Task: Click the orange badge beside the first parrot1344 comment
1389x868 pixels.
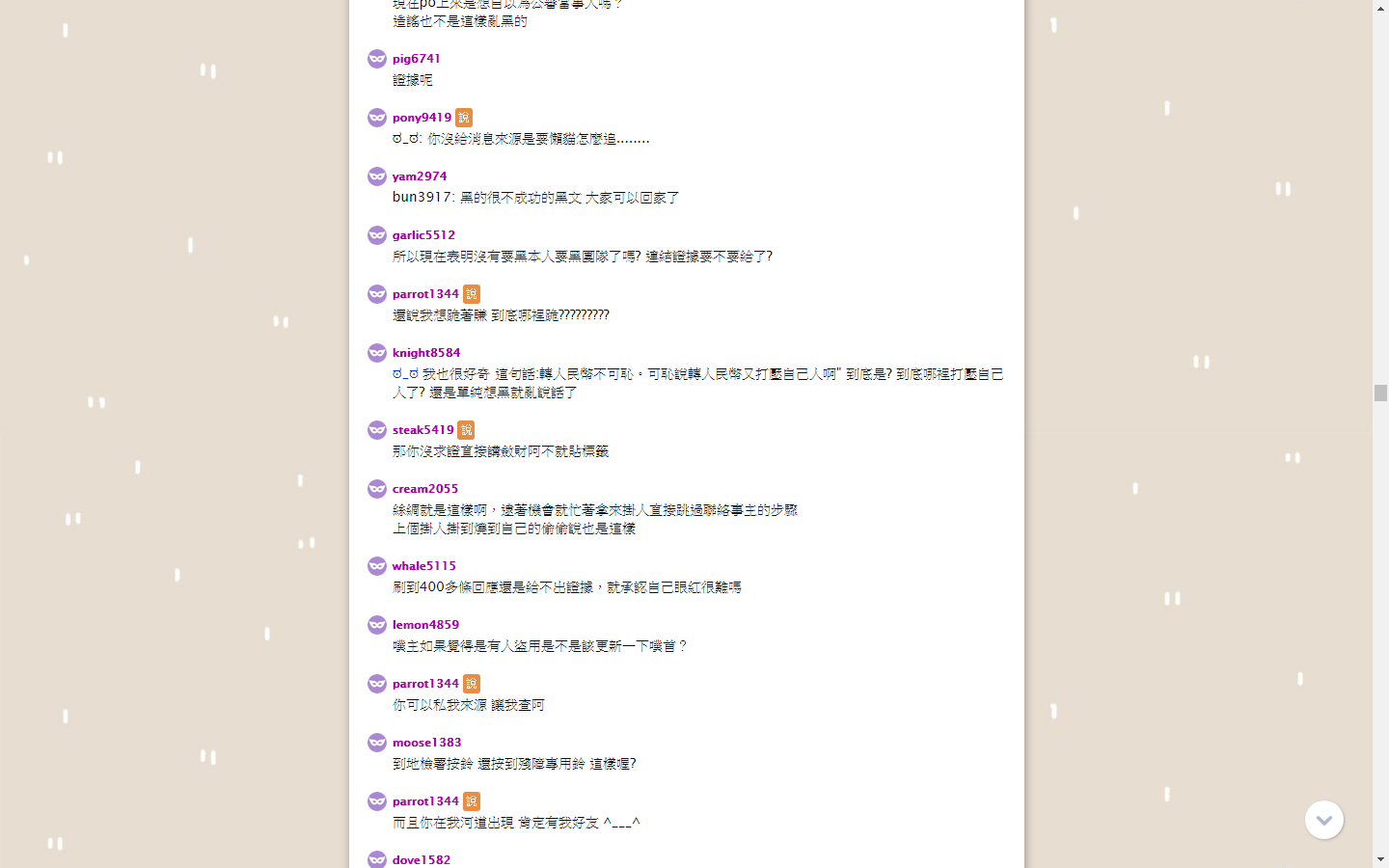Action: (x=472, y=294)
